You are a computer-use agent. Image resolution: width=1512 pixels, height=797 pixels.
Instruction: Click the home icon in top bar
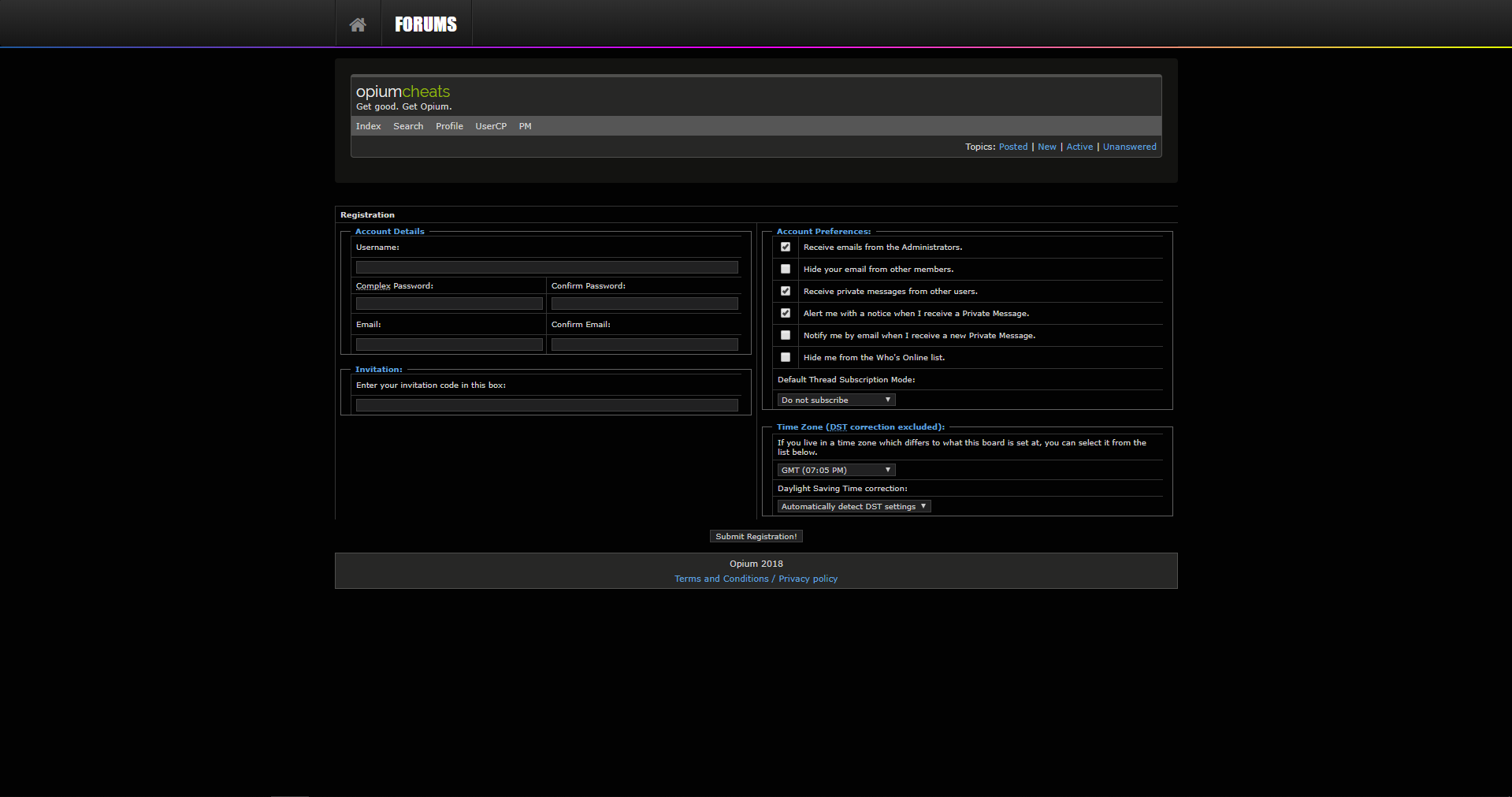(358, 24)
